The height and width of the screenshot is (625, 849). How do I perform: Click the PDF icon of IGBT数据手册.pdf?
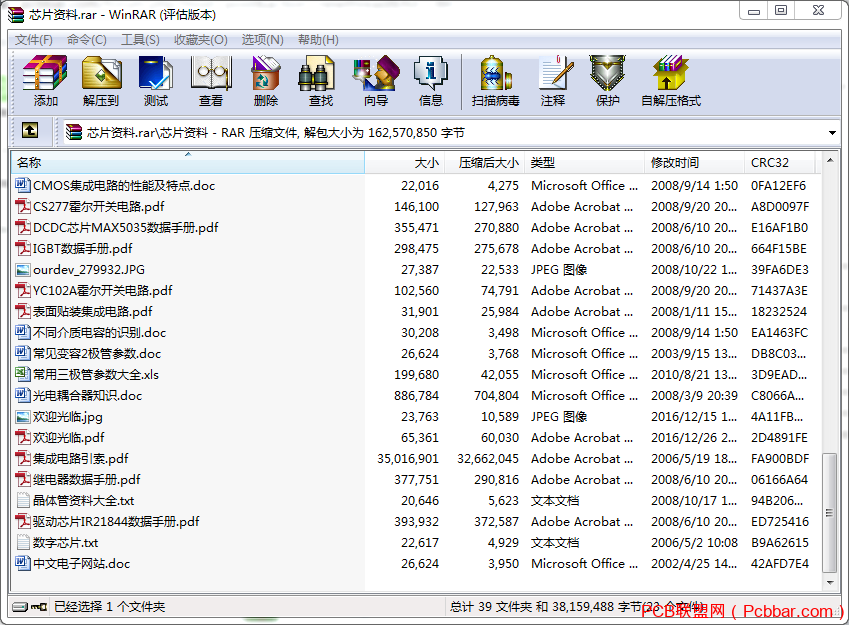23,249
